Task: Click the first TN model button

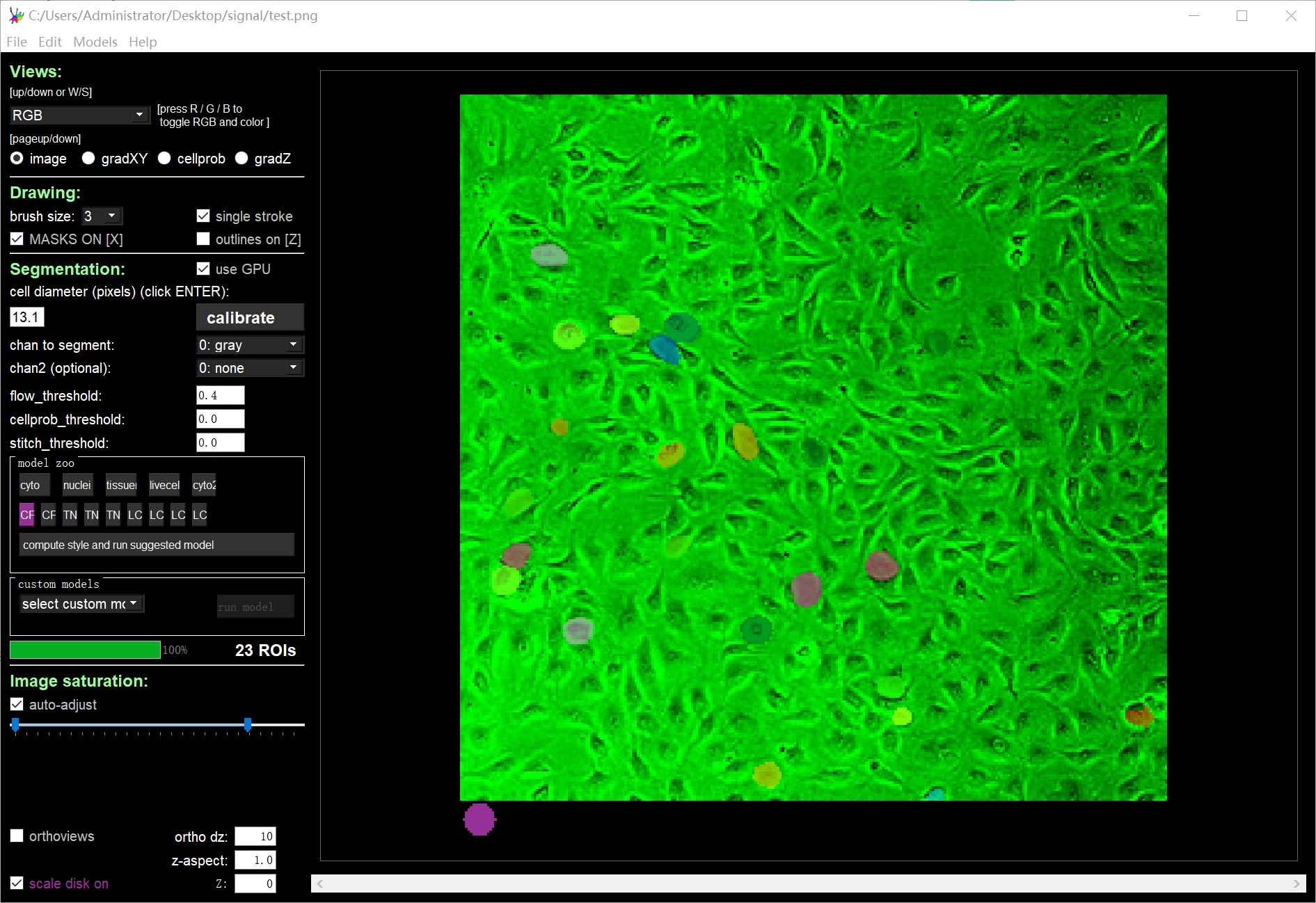Action: coord(70,515)
